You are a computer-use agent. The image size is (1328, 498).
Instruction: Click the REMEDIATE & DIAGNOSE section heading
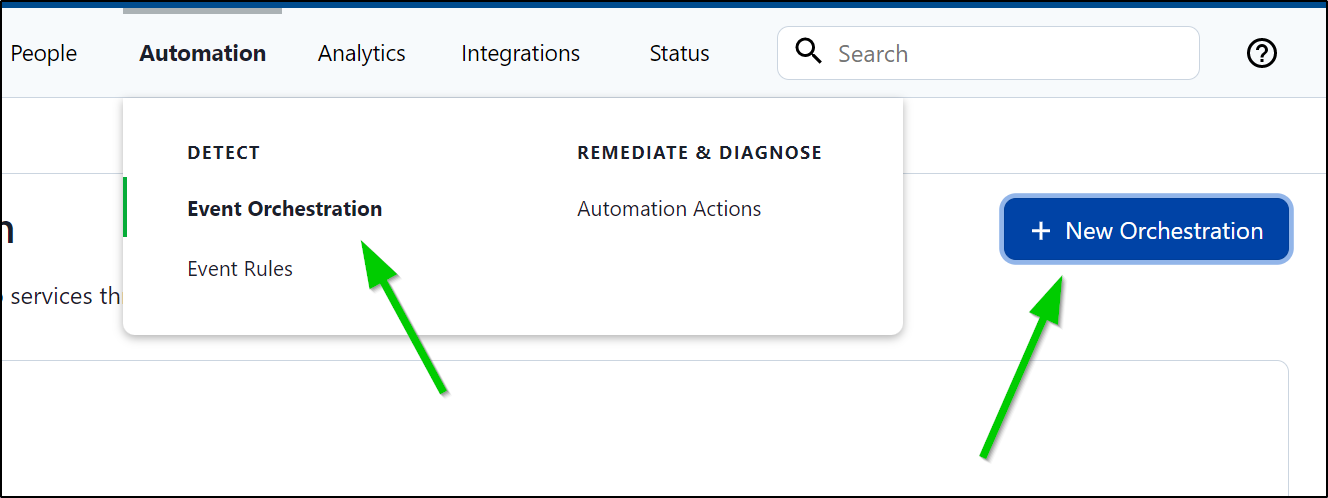click(700, 153)
